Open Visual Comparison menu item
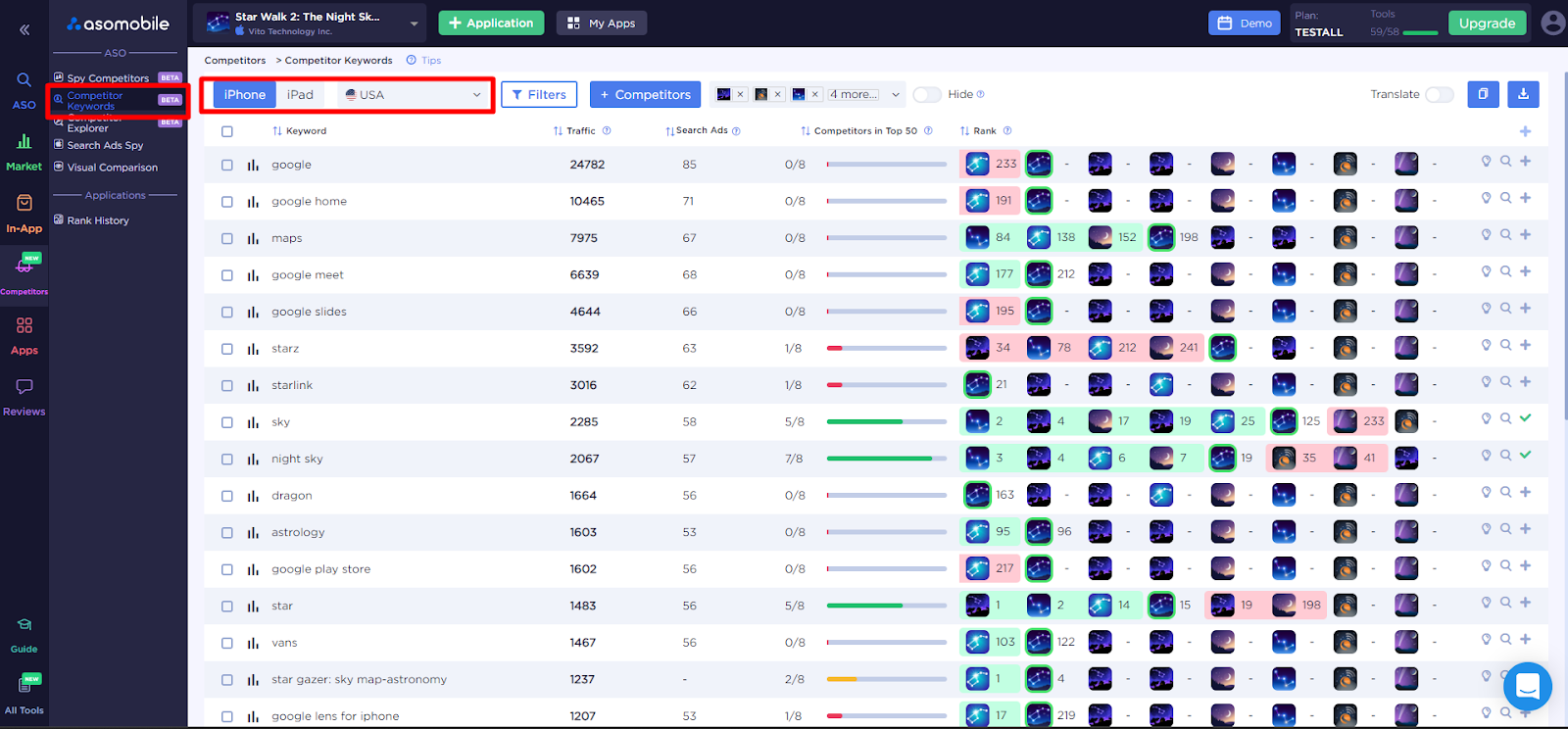 click(112, 168)
